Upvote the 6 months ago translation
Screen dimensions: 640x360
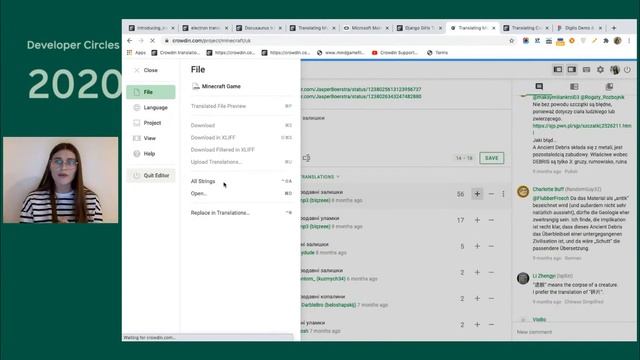coord(477,272)
